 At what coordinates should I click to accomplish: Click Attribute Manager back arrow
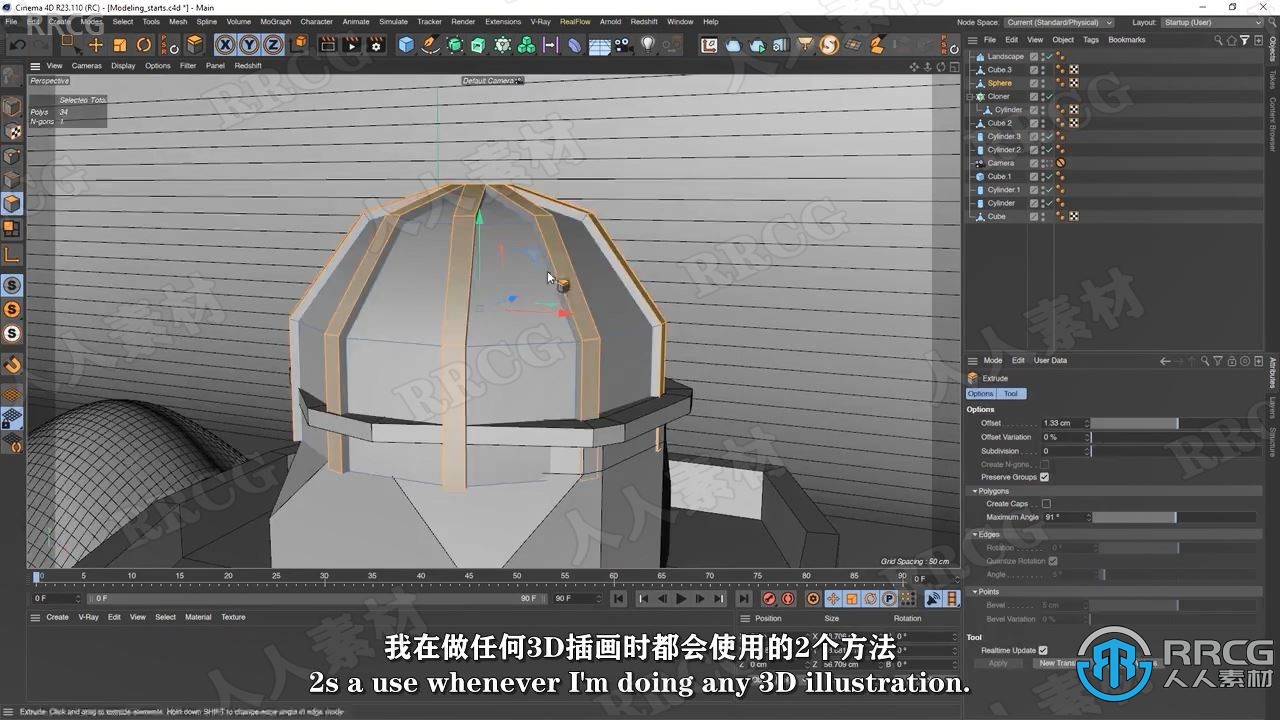pos(1165,361)
